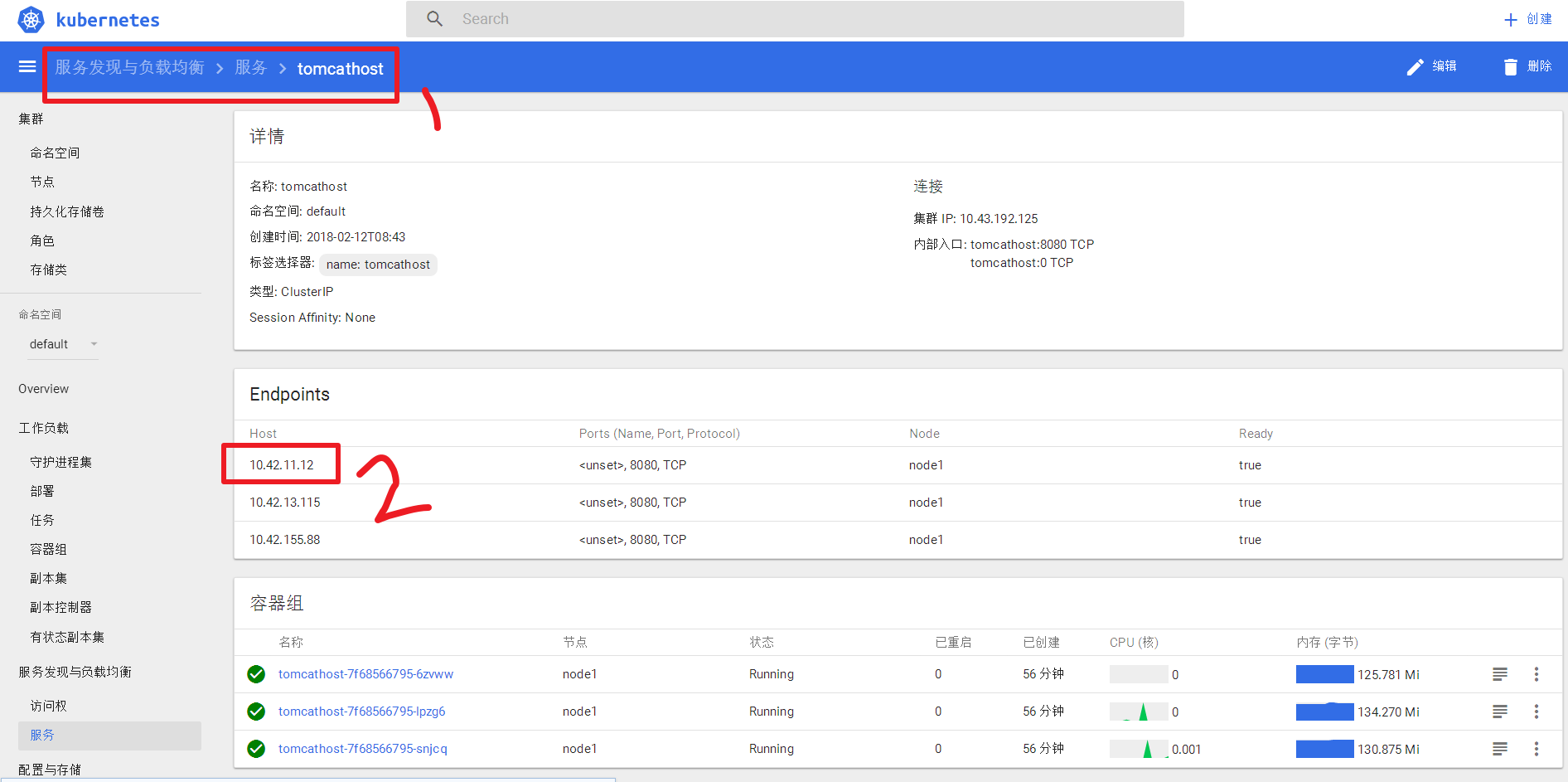Open 部署 sidebar item

pyautogui.click(x=42, y=492)
